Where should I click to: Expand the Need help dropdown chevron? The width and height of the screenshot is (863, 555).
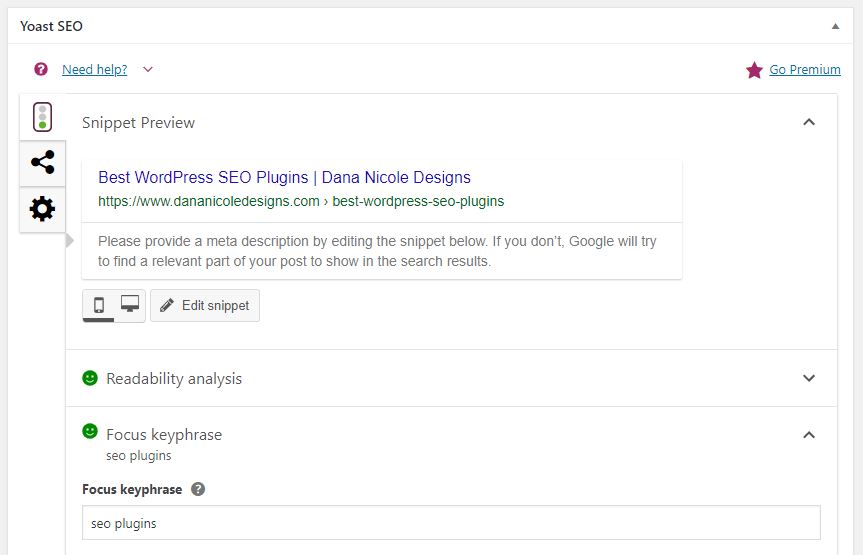pyautogui.click(x=148, y=69)
